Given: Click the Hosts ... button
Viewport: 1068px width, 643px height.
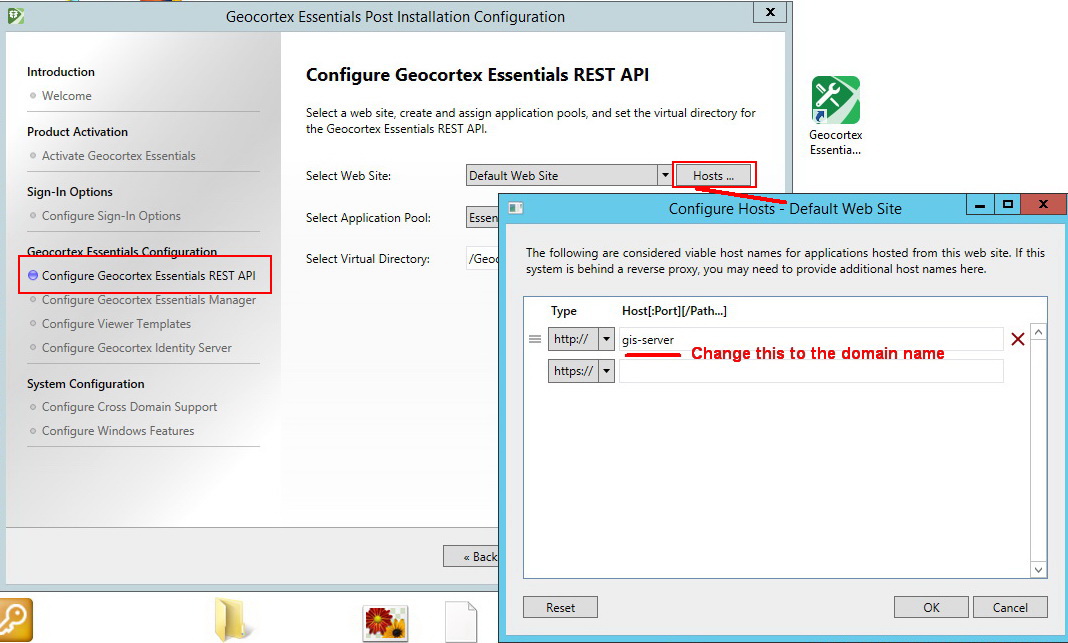Looking at the screenshot, I should [713, 176].
